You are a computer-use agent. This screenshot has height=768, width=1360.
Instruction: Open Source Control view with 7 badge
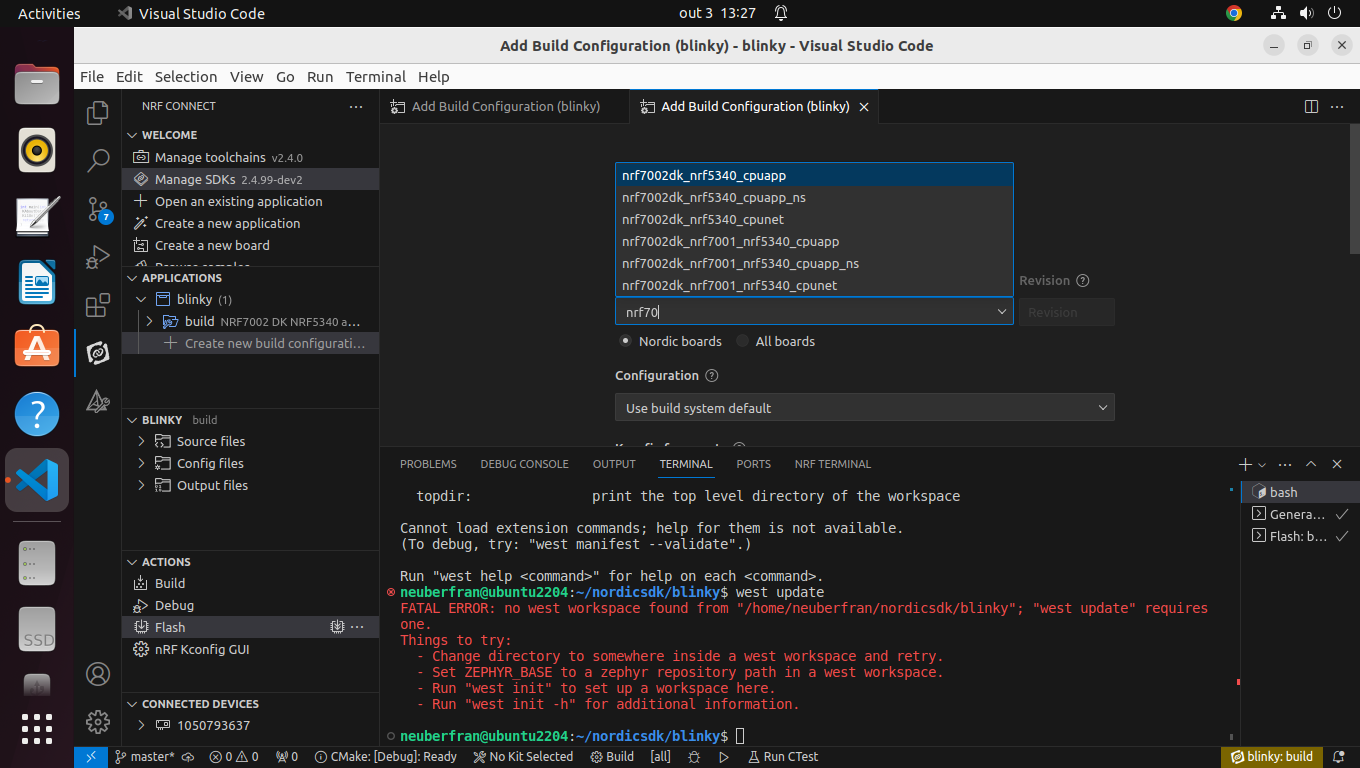(98, 209)
